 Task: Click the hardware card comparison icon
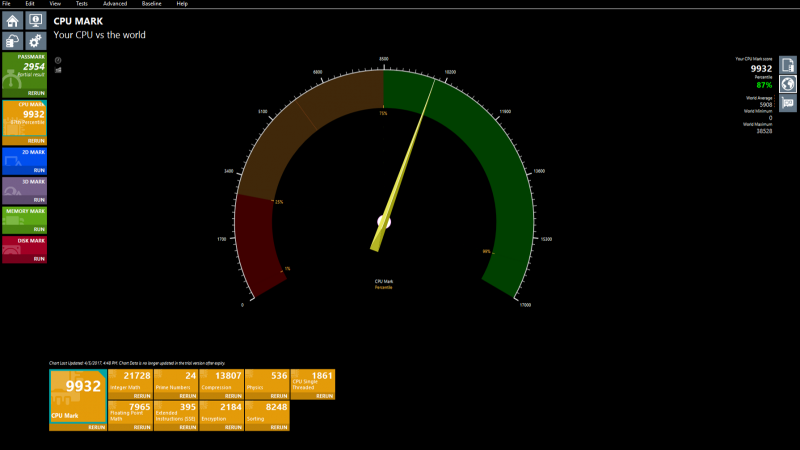(x=788, y=102)
